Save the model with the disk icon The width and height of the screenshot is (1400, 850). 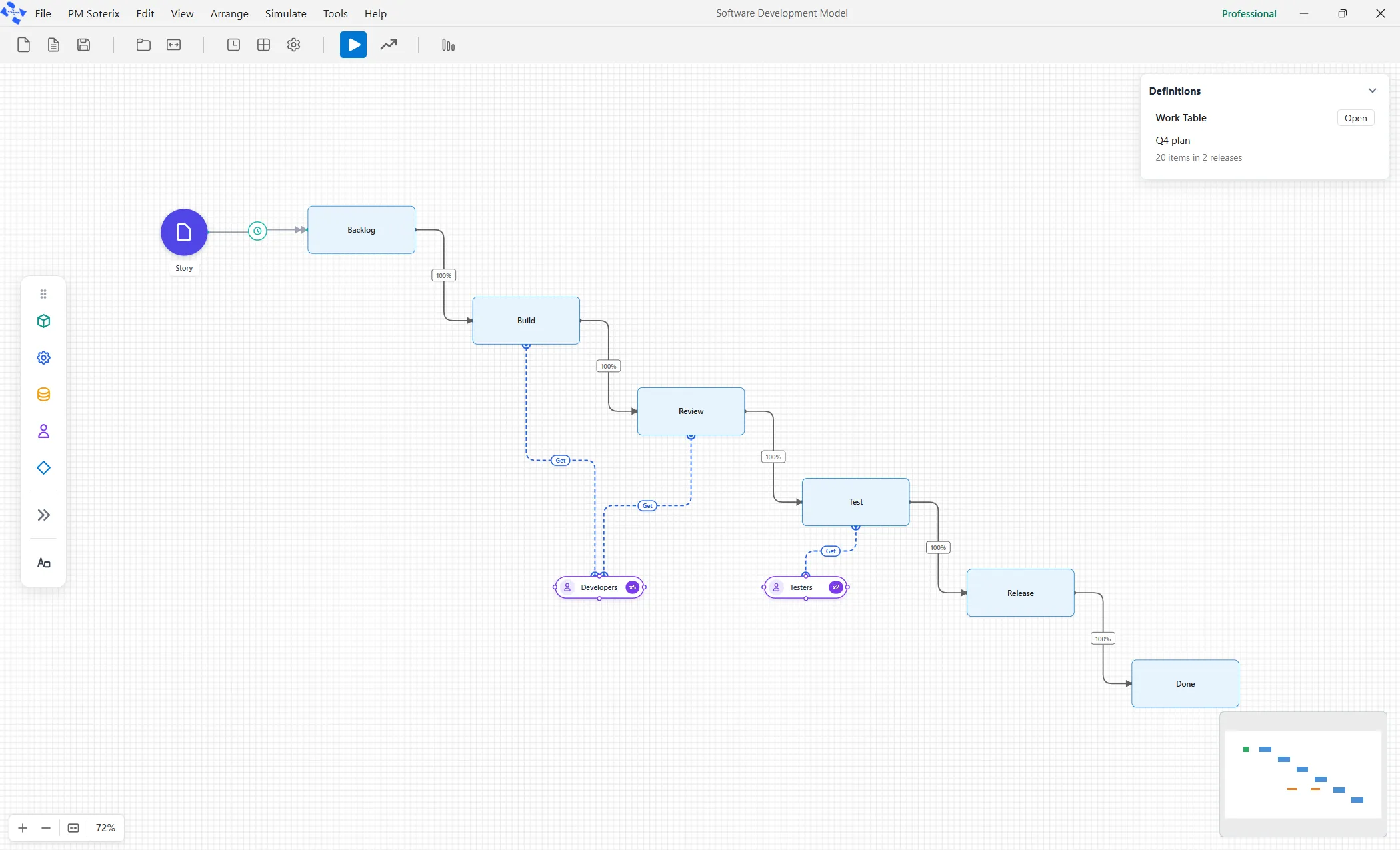point(83,45)
